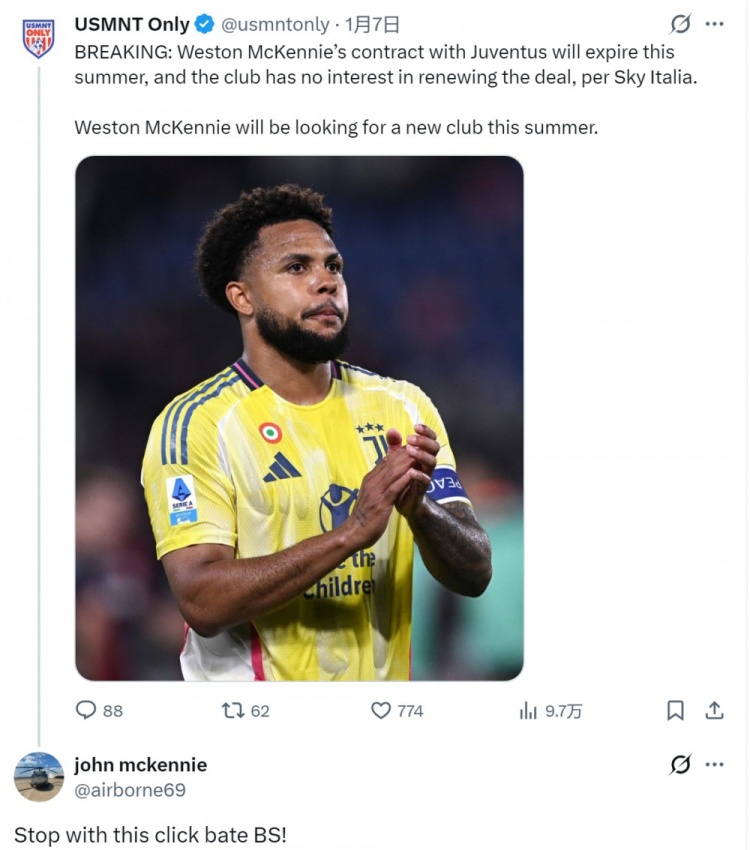Bookmark the USMNT Only tweet
The height and width of the screenshot is (850, 750).
[676, 710]
